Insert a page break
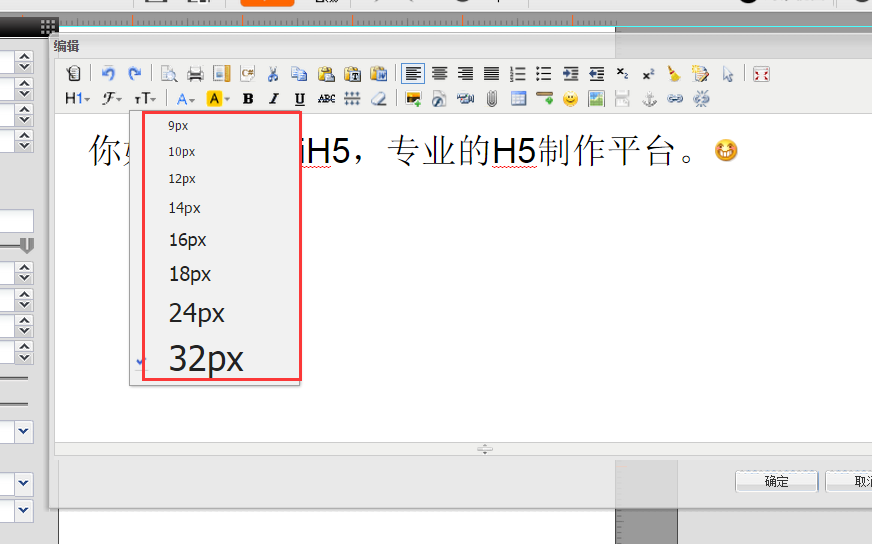The image size is (872, 544). [x=622, y=98]
